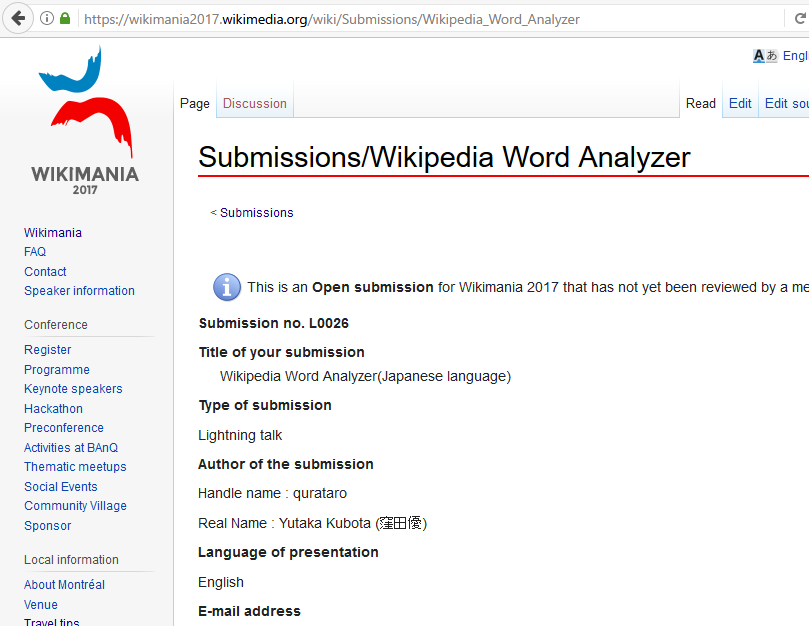Open the Venue link
The width and height of the screenshot is (809, 626).
41,604
